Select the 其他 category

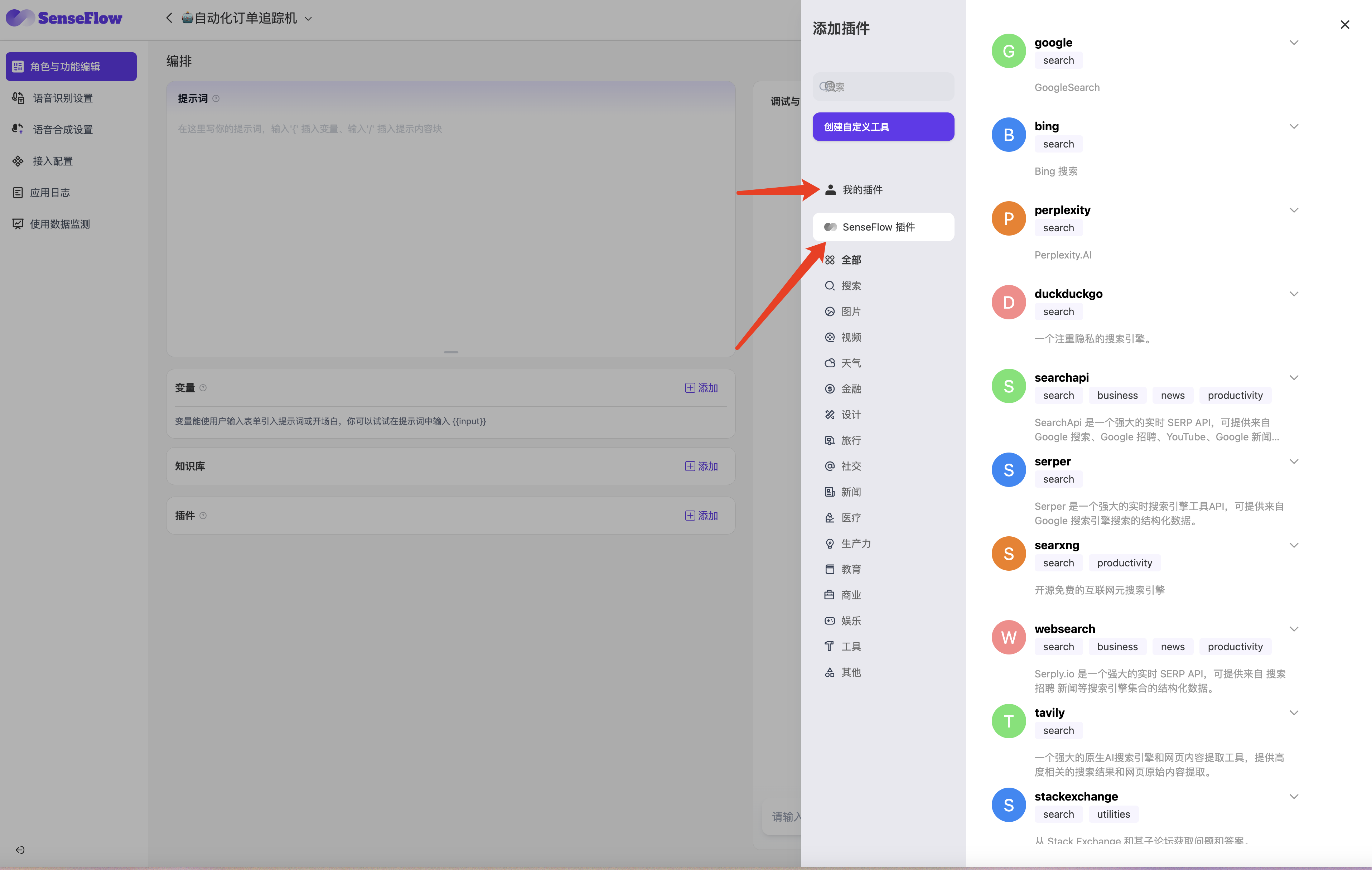click(x=843, y=672)
